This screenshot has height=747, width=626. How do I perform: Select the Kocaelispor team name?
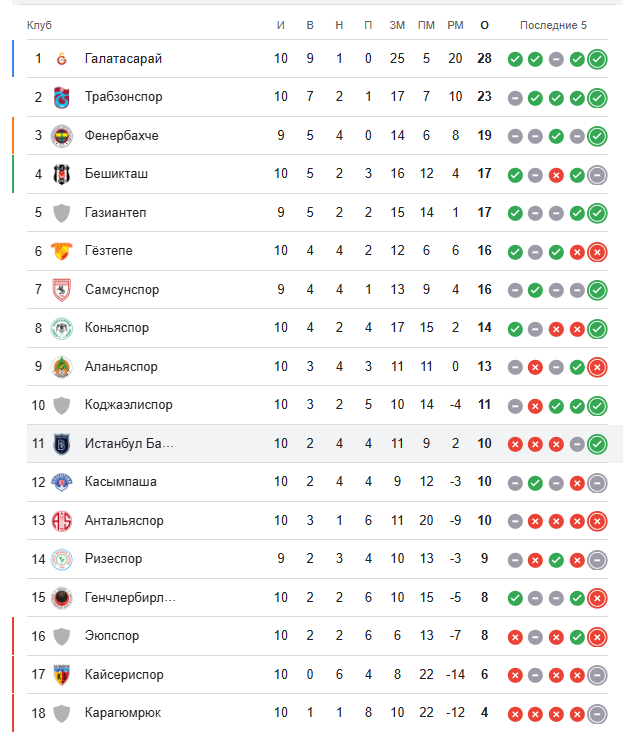(x=128, y=405)
